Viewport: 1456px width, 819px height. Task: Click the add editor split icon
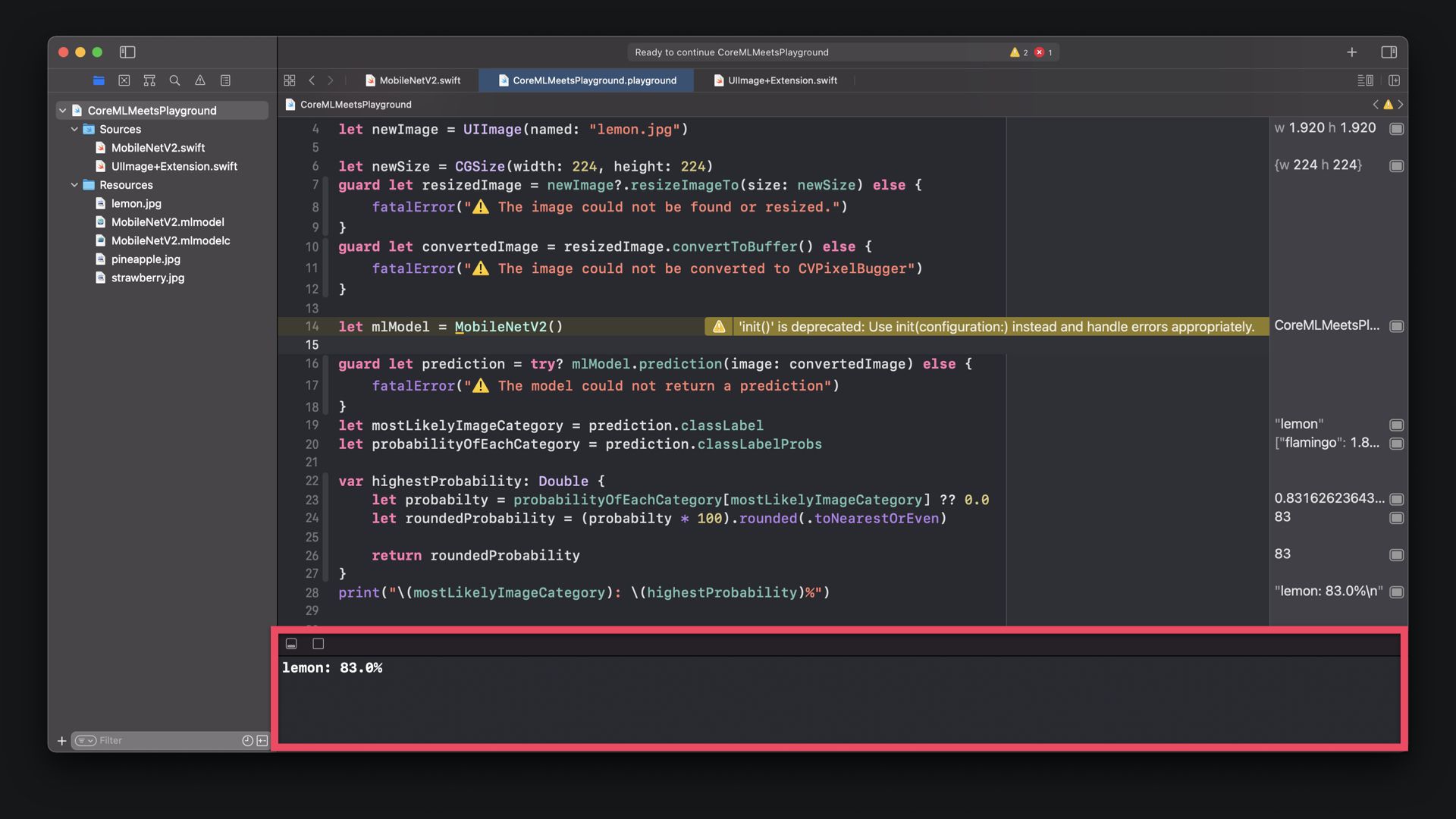click(1394, 80)
